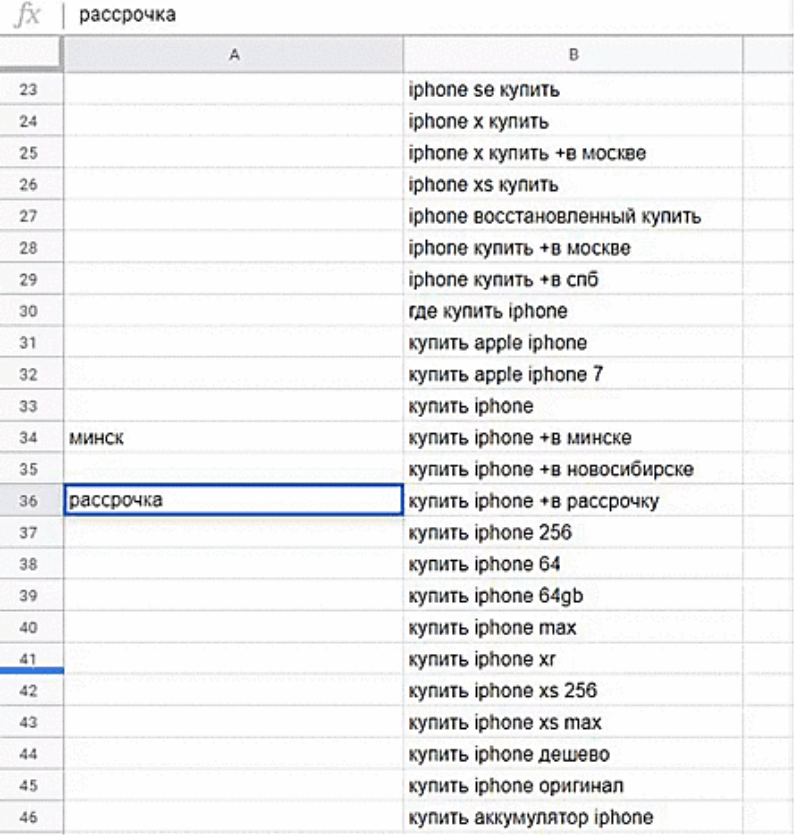
Task: Select row 35 header
Action: pyautogui.click(x=31, y=469)
